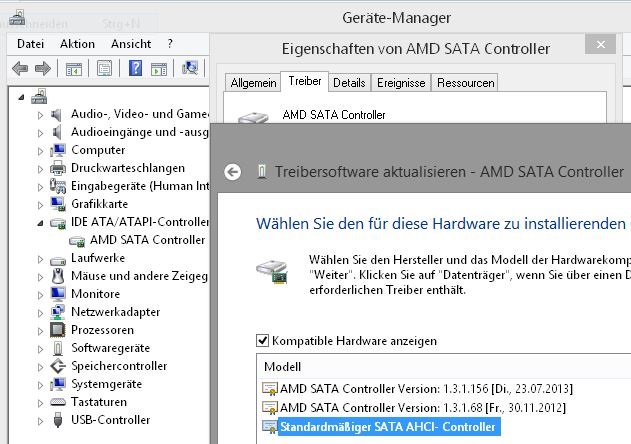This screenshot has width=631, height=444.
Task: Switch to the Ressourcen tab
Action: click(x=466, y=83)
